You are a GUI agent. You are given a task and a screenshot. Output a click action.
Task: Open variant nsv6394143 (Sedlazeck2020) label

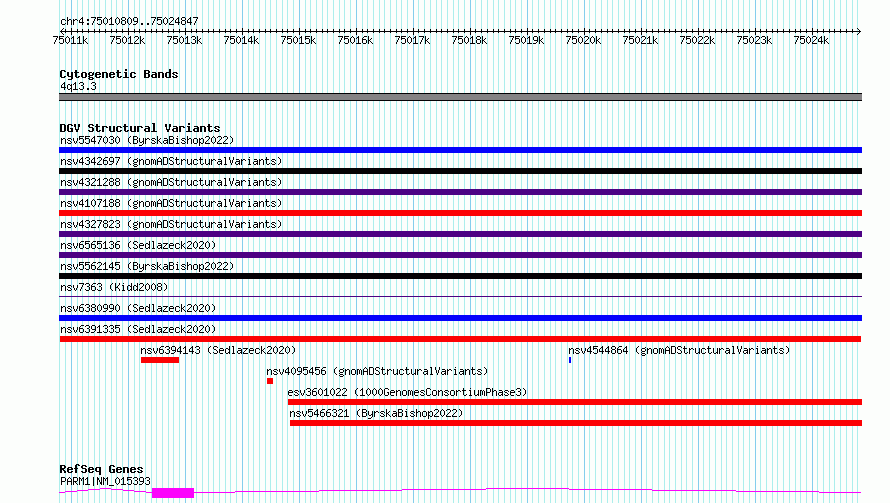pyautogui.click(x=218, y=350)
